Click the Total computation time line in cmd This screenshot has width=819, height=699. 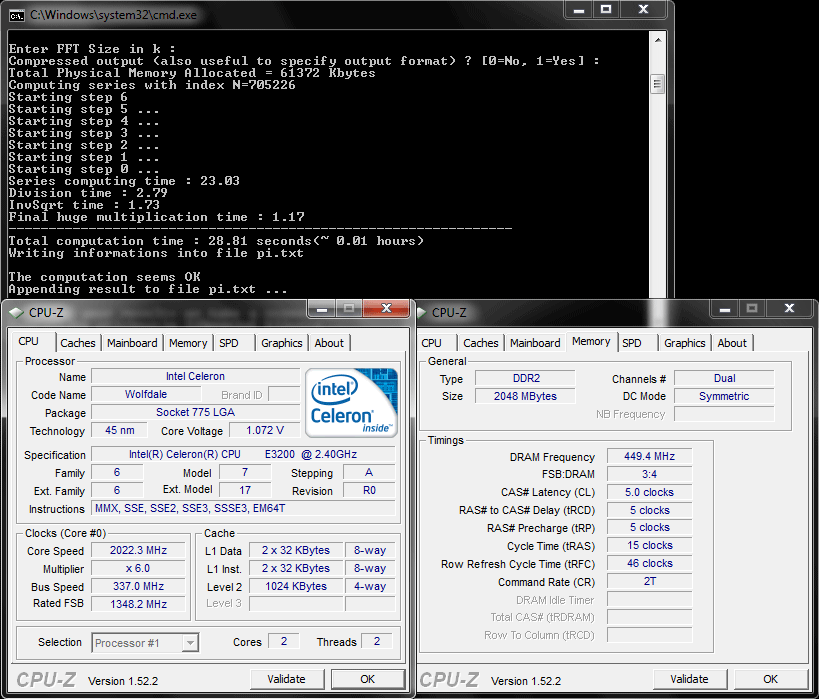(x=216, y=241)
